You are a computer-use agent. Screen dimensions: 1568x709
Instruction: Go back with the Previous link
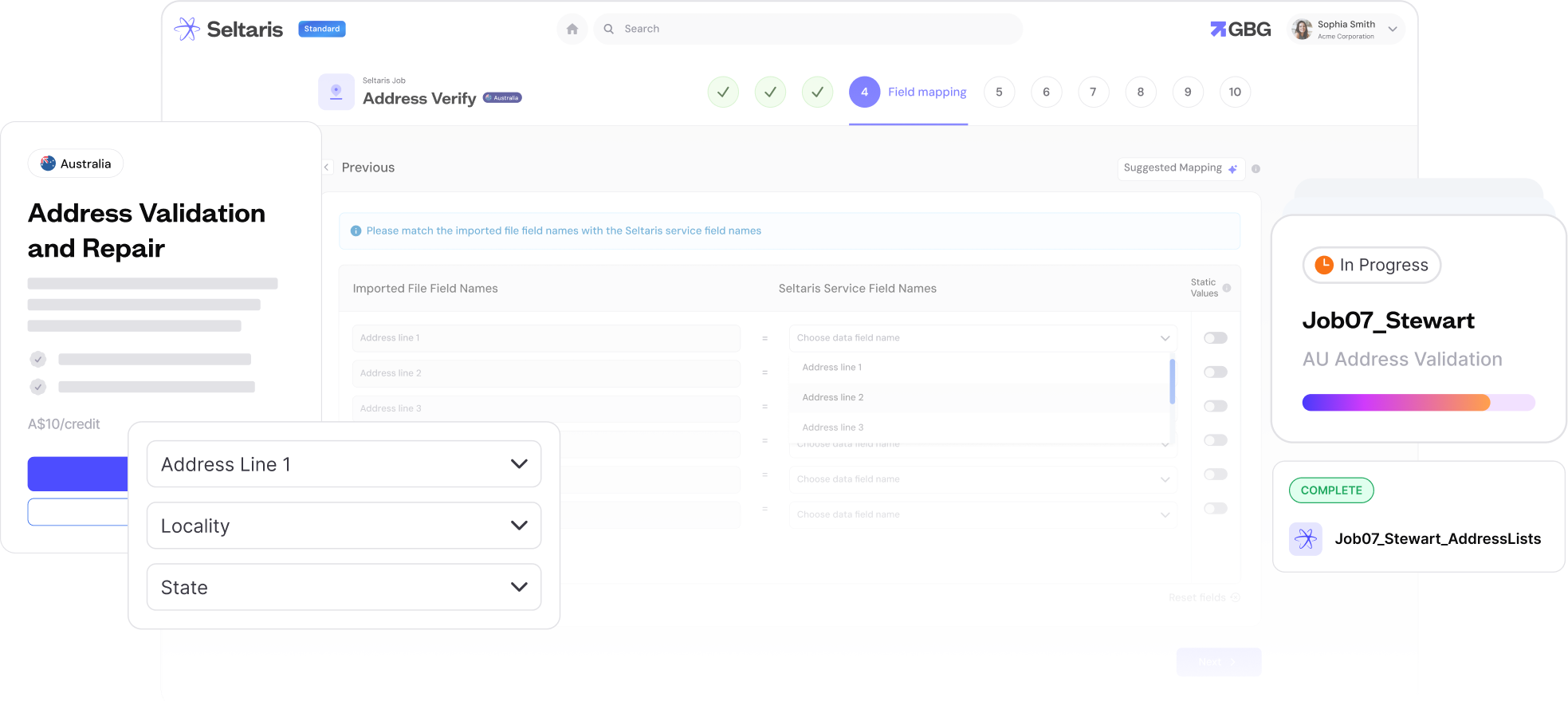coord(360,167)
